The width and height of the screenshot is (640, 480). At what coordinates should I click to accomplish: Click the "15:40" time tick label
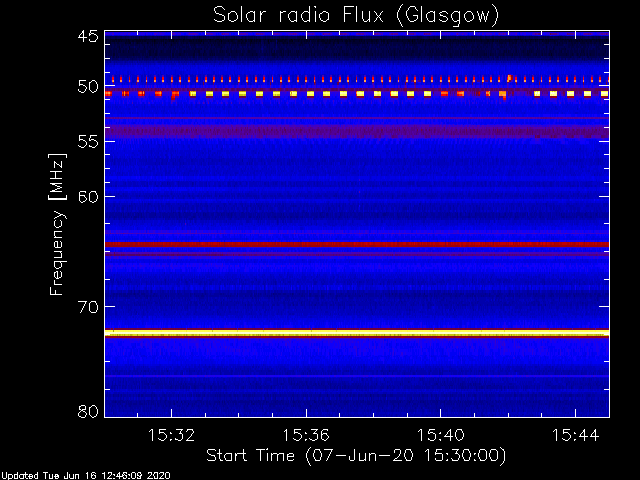pos(440,435)
